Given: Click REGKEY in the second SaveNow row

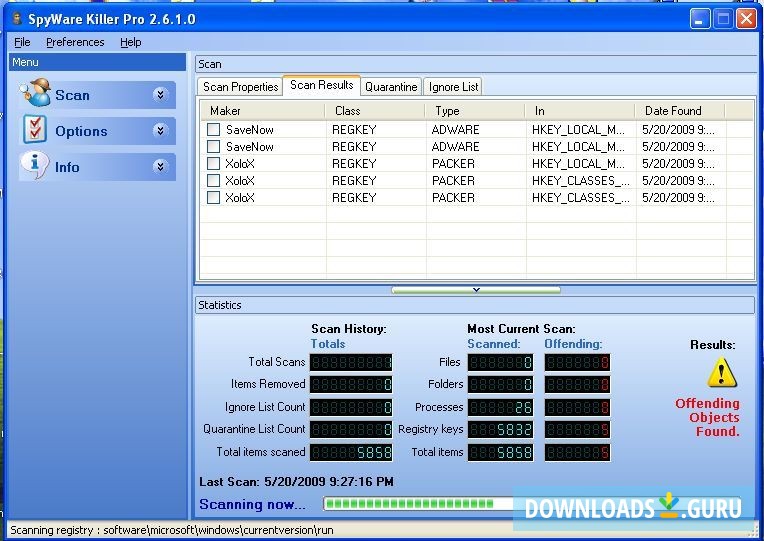Looking at the screenshot, I should [354, 147].
